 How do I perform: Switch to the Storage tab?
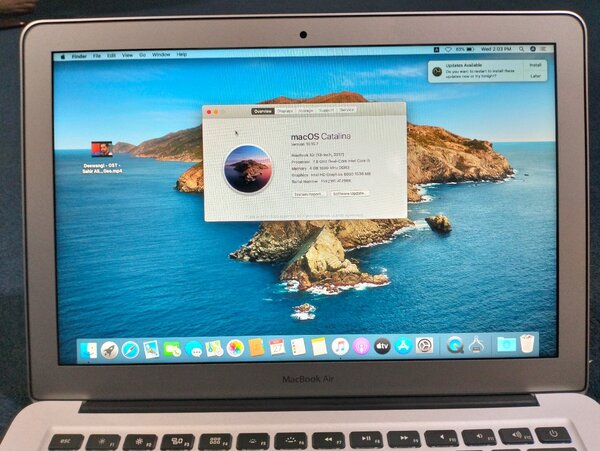(x=305, y=110)
